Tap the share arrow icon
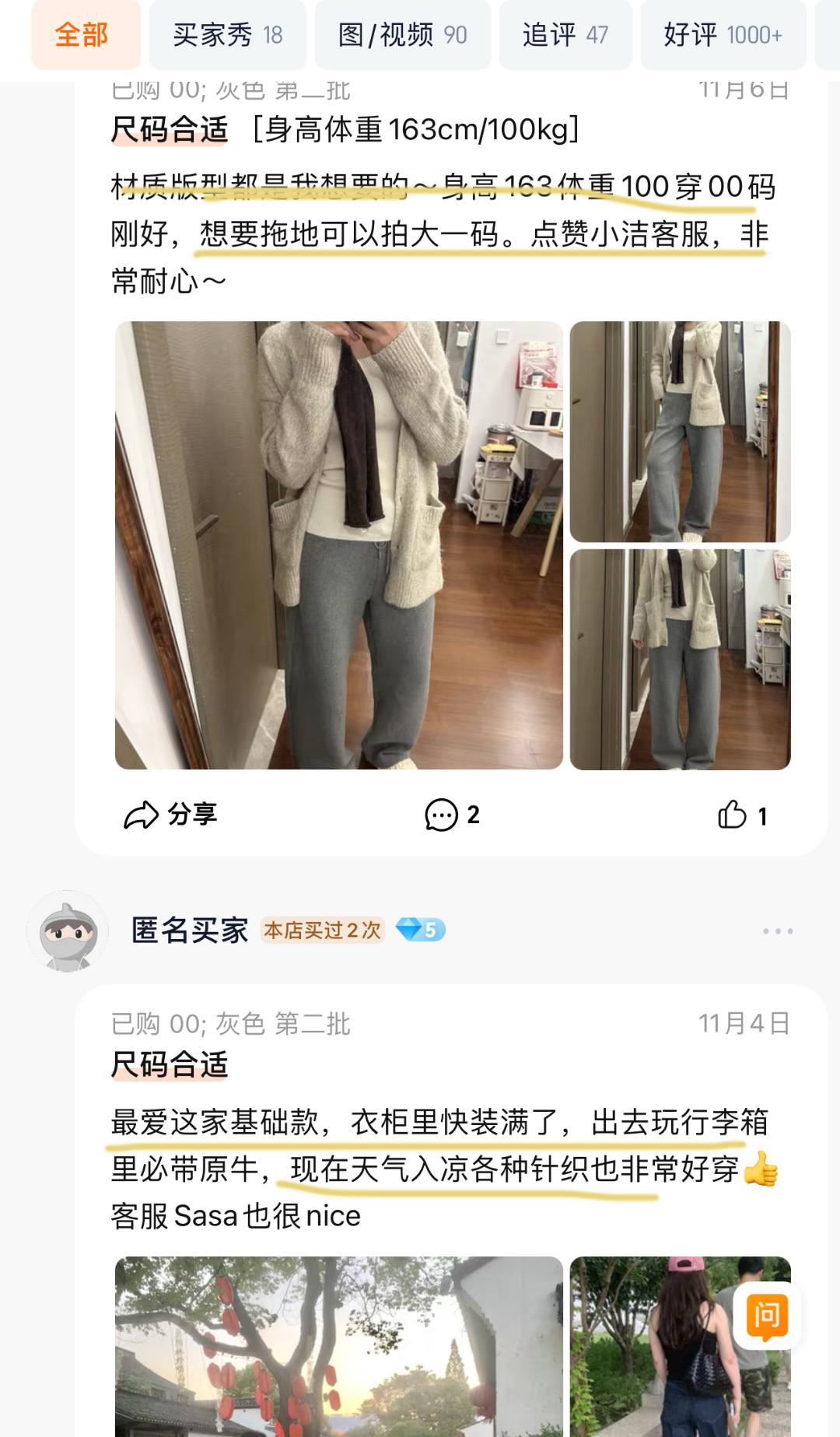840x1437 pixels. 141,815
